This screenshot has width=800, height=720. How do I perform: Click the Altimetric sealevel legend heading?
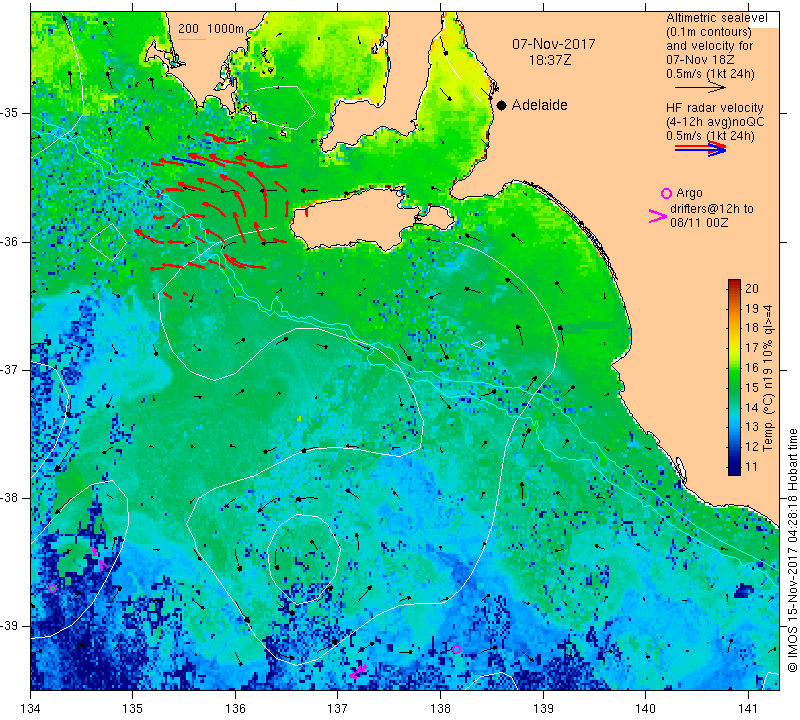[717, 18]
